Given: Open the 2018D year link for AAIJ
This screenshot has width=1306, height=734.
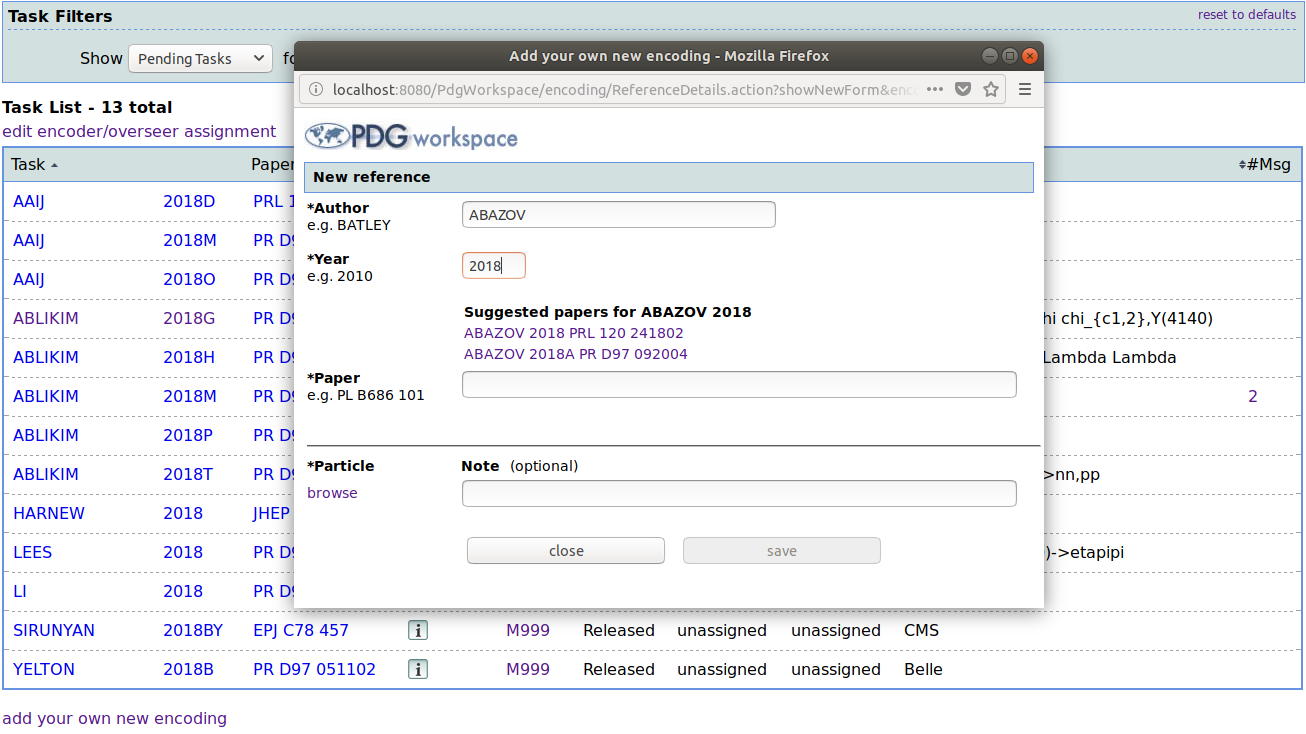Looking at the screenshot, I should pyautogui.click(x=189, y=201).
